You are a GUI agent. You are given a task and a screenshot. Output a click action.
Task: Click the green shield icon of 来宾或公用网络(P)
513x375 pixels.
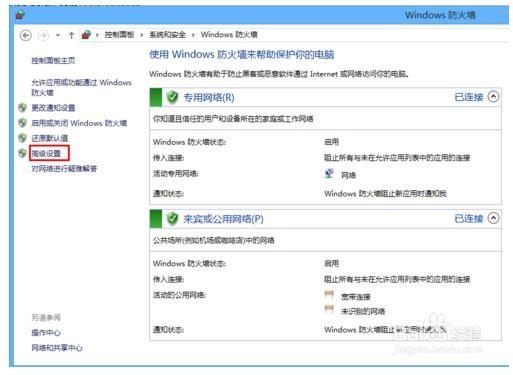coord(172,219)
